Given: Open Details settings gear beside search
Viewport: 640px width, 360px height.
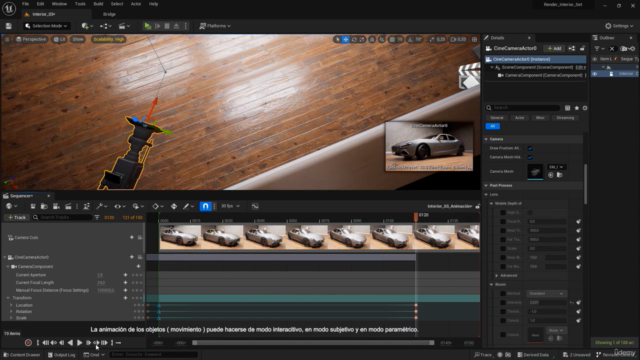Looking at the screenshot, I should point(585,108).
